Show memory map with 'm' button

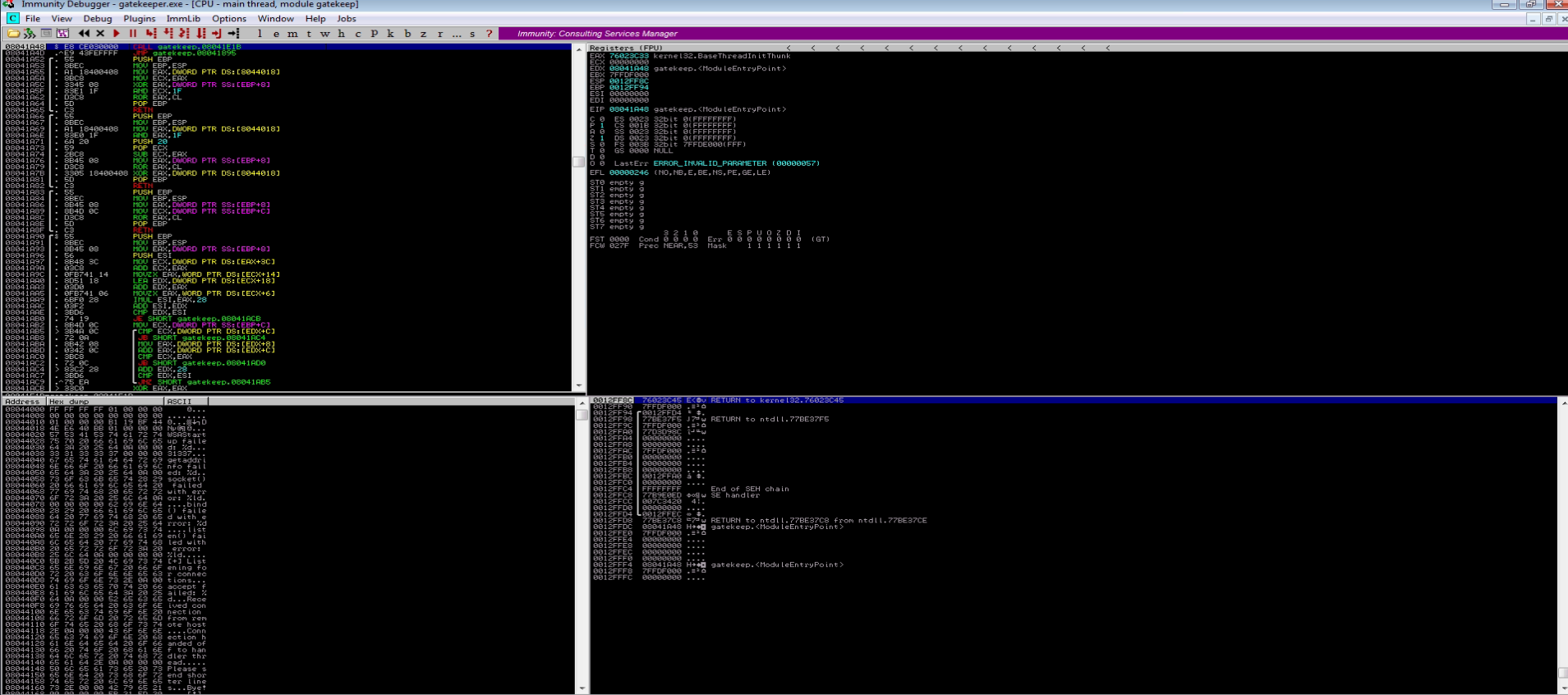tap(292, 34)
